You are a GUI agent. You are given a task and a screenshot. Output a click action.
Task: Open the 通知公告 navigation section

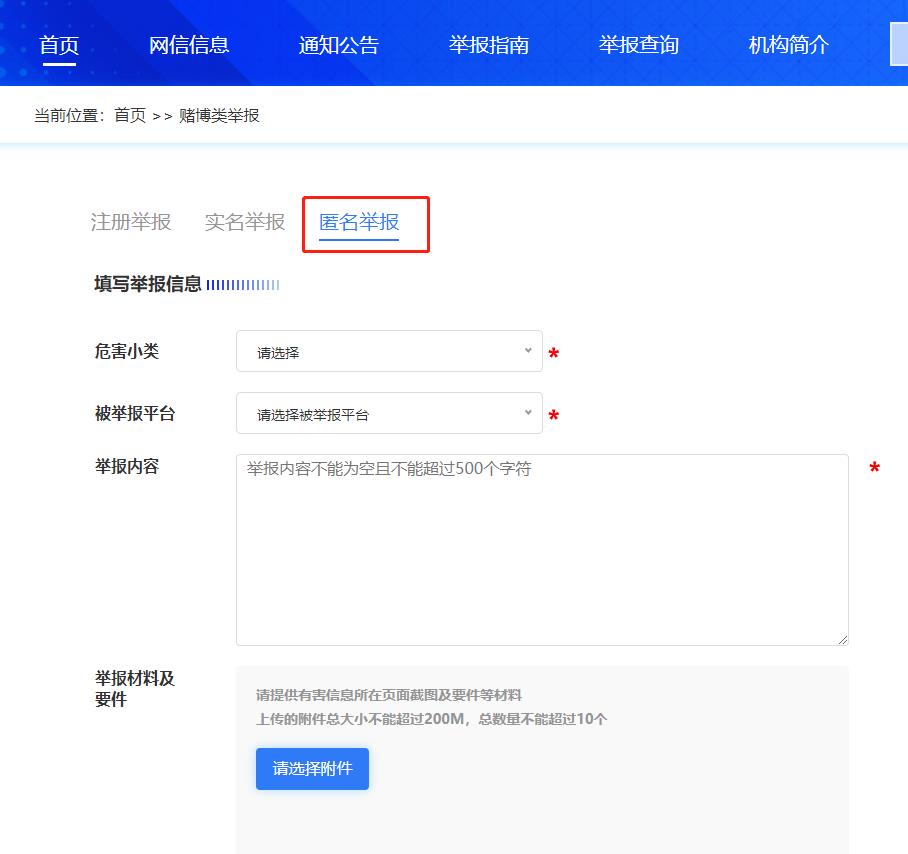339,44
